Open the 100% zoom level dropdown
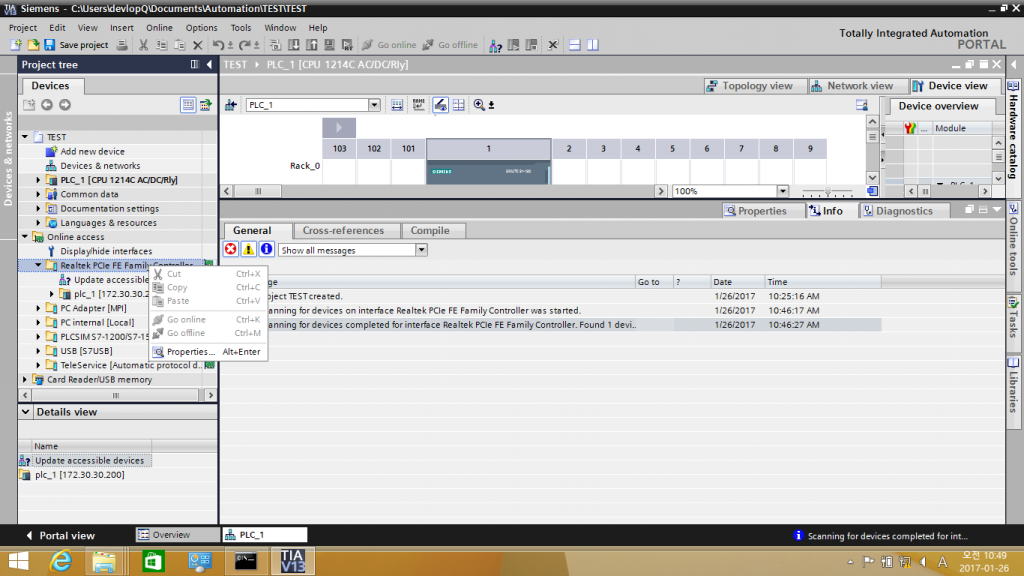 pyautogui.click(x=782, y=191)
